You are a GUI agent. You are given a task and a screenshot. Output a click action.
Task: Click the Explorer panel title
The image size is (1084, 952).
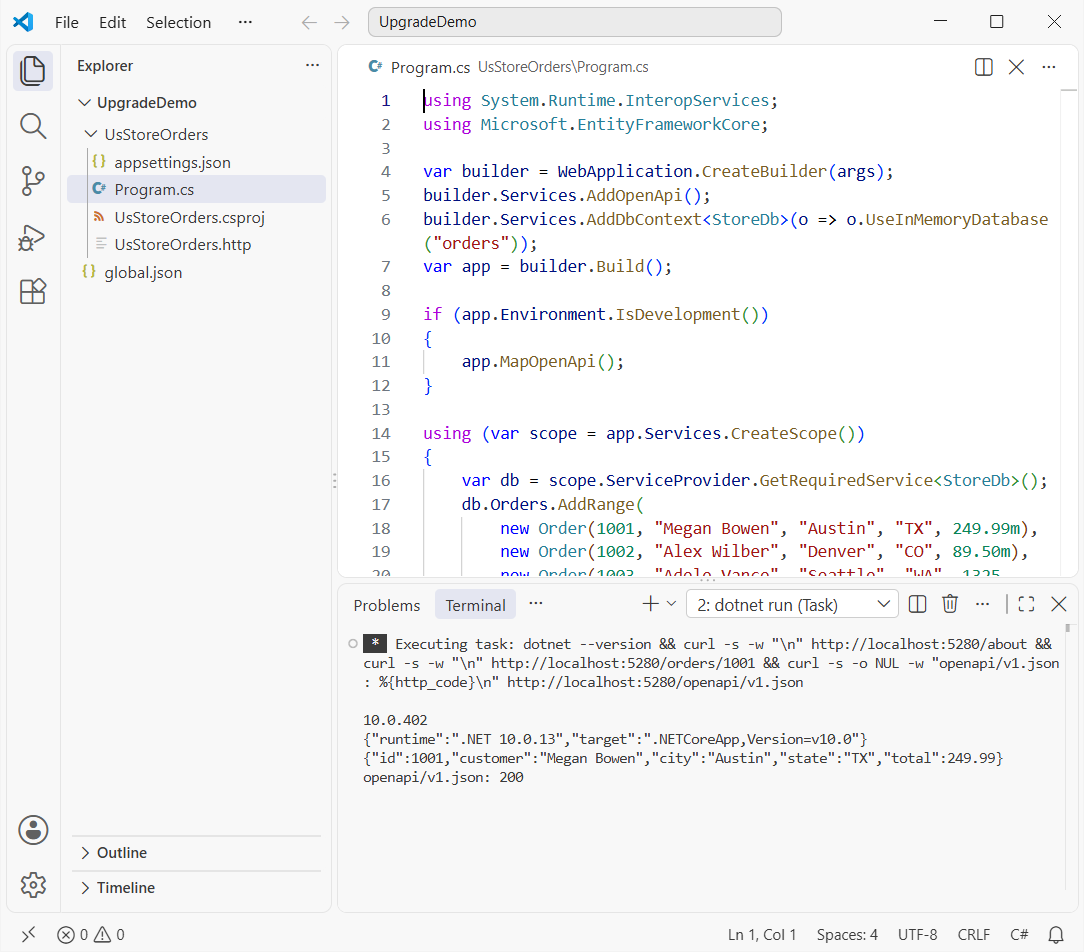(105, 66)
